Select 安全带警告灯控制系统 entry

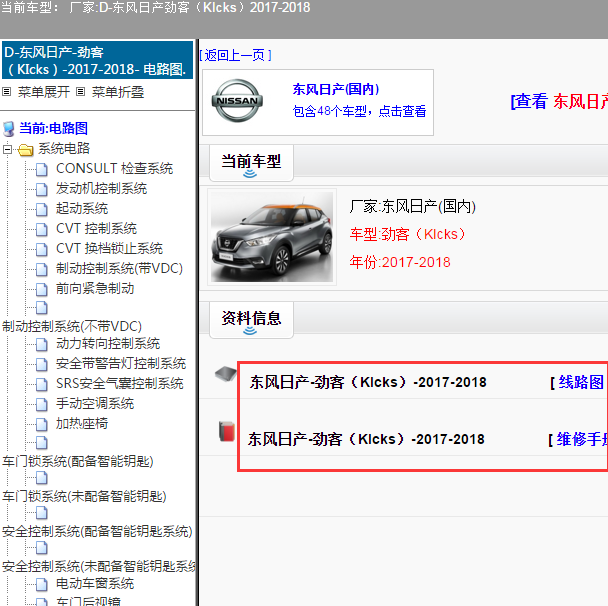tap(121, 364)
